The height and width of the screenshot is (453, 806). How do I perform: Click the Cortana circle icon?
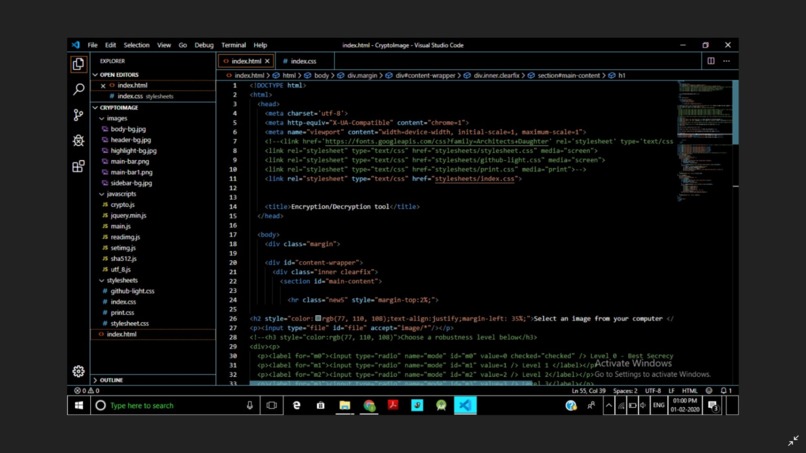coord(101,405)
